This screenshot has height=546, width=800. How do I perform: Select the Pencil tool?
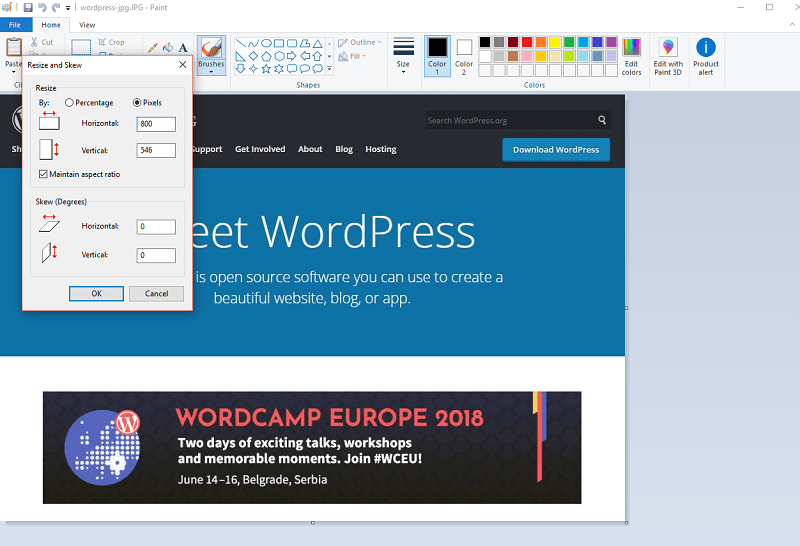pos(153,48)
